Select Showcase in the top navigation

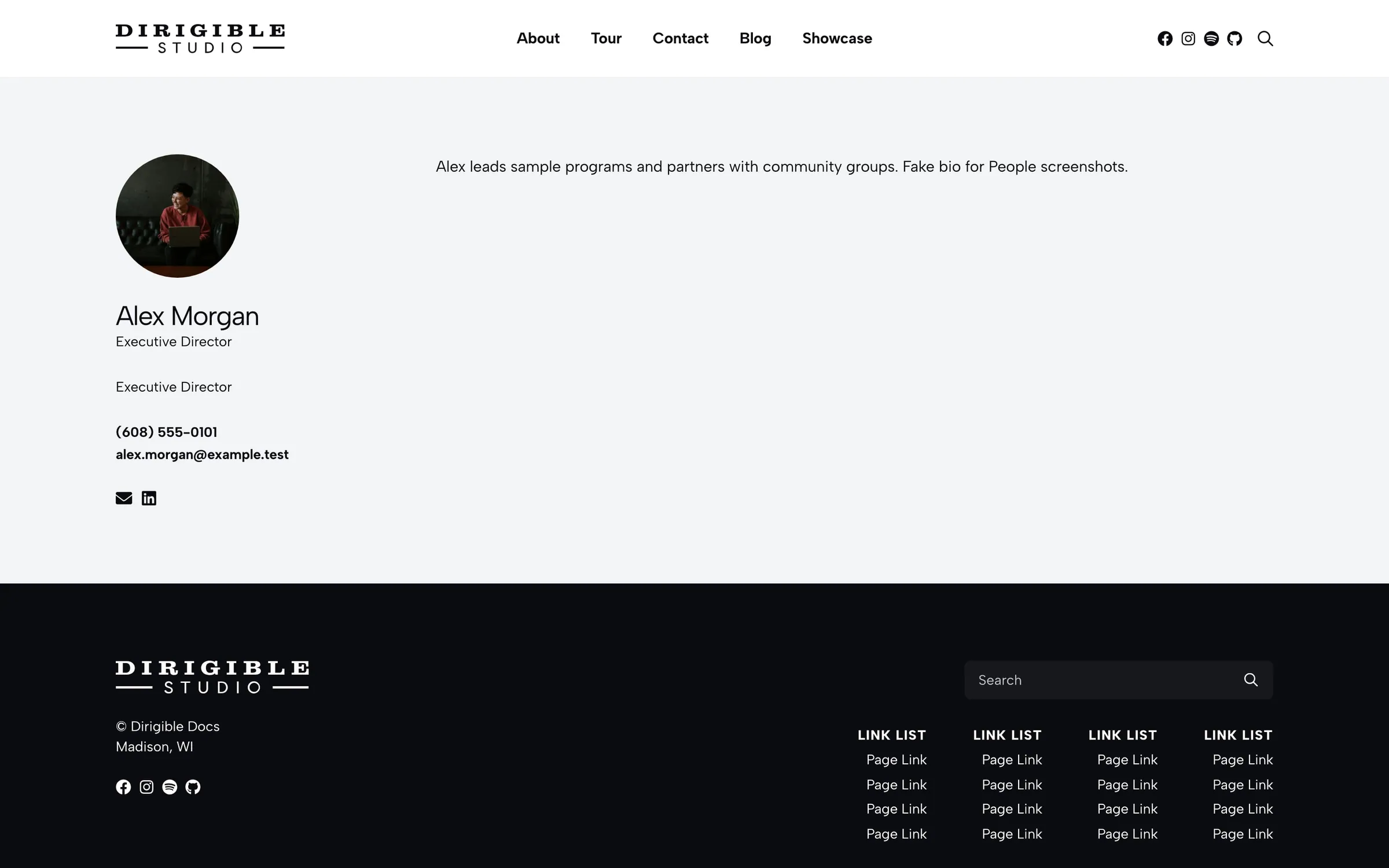coord(837,39)
